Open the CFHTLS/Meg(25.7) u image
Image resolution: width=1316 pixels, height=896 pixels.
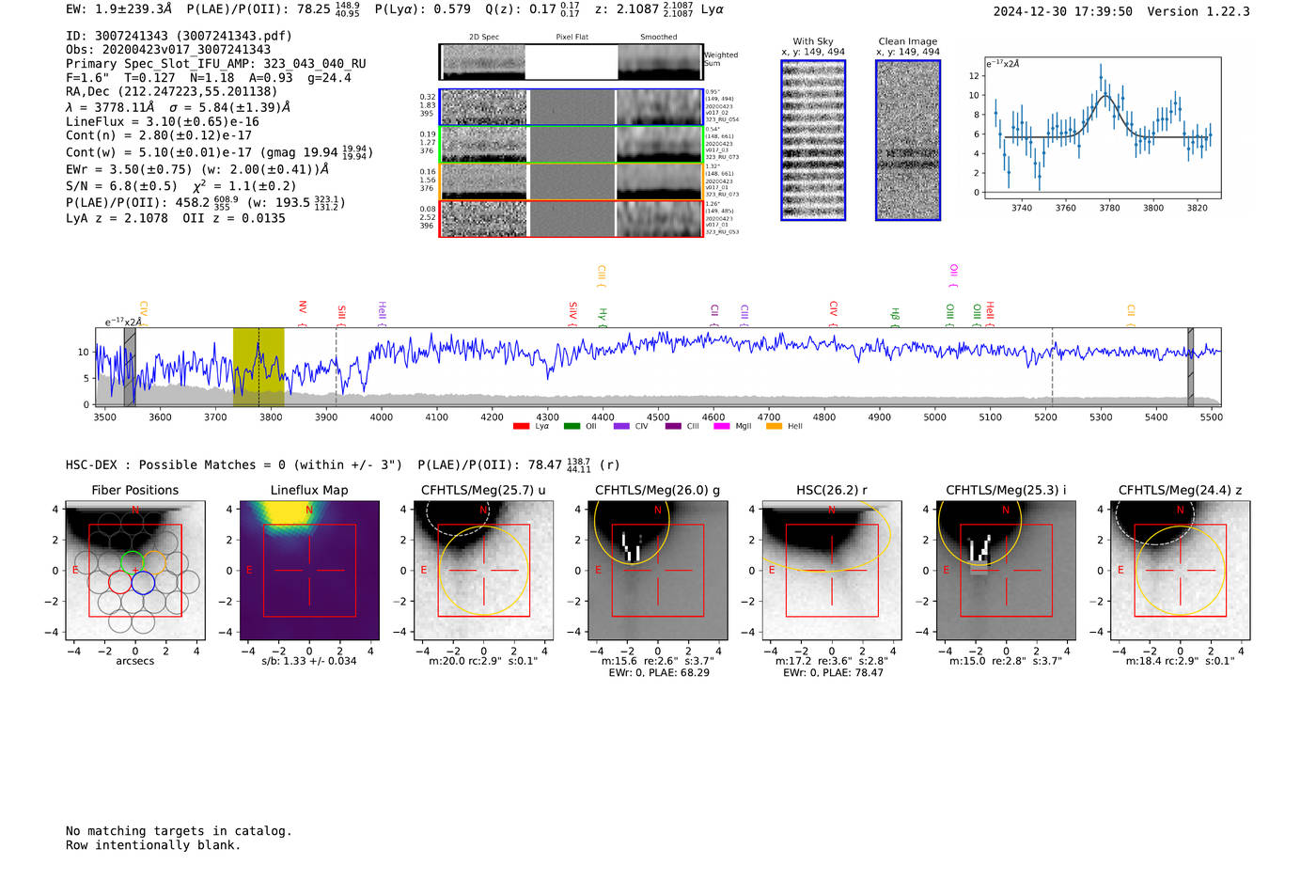pyautogui.click(x=483, y=571)
